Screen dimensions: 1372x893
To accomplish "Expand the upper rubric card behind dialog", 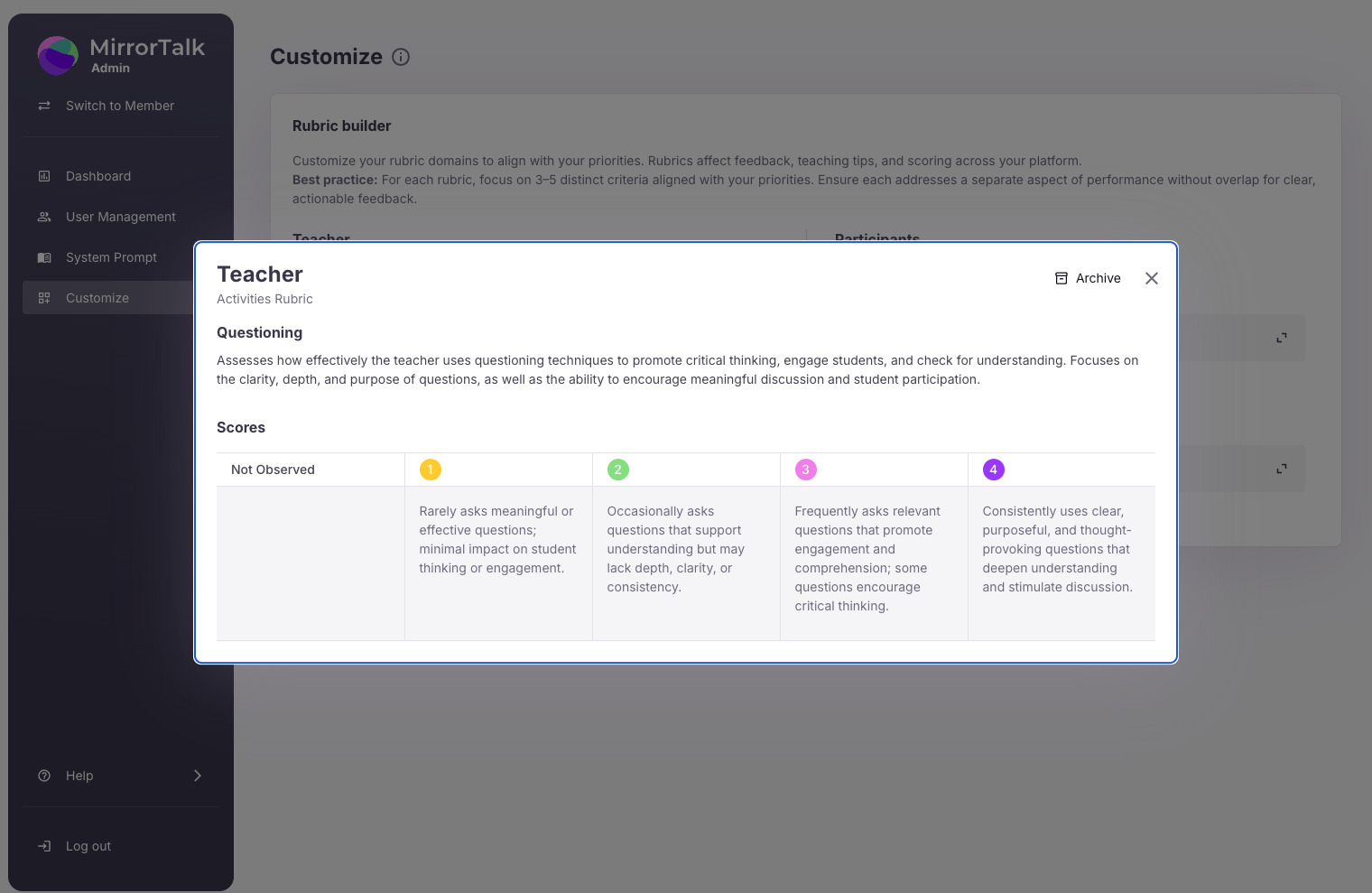I will point(1281,338).
